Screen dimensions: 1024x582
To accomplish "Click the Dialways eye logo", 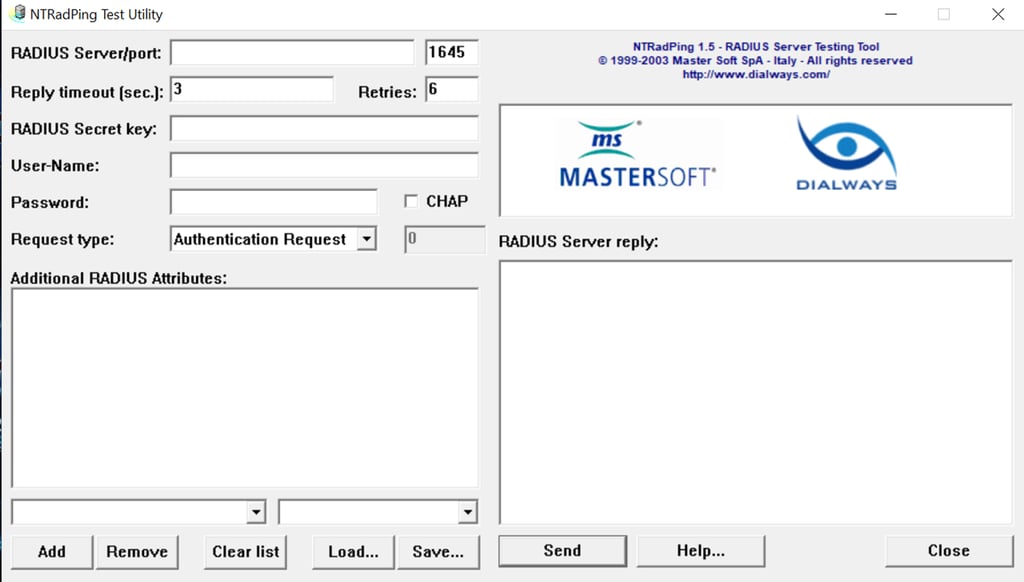I will pos(845,150).
